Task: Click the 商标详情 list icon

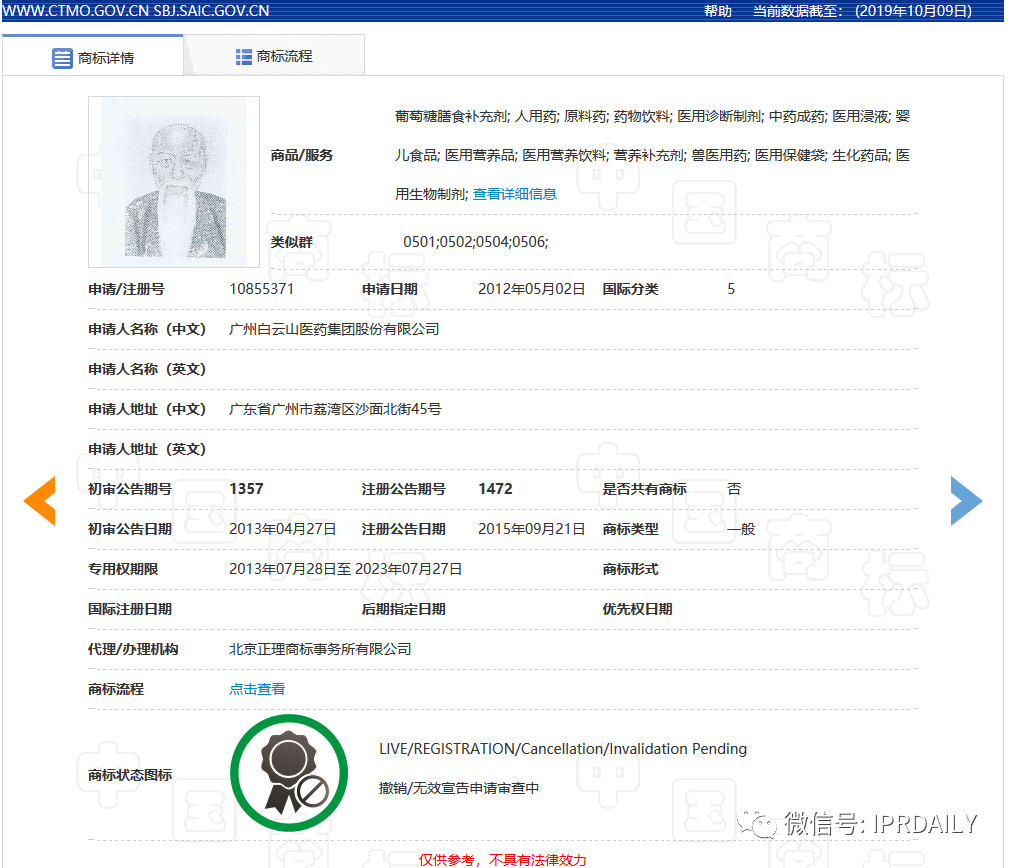Action: click(x=61, y=57)
